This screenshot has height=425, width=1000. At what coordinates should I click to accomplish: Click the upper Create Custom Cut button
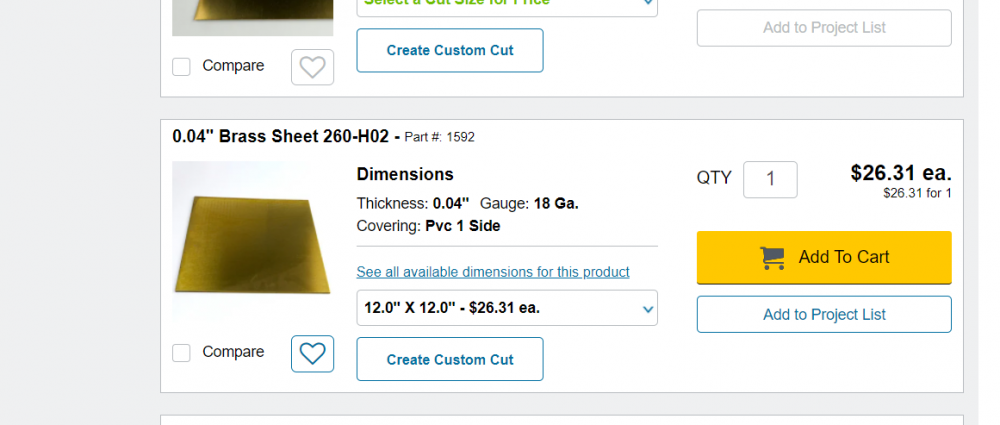(x=450, y=50)
